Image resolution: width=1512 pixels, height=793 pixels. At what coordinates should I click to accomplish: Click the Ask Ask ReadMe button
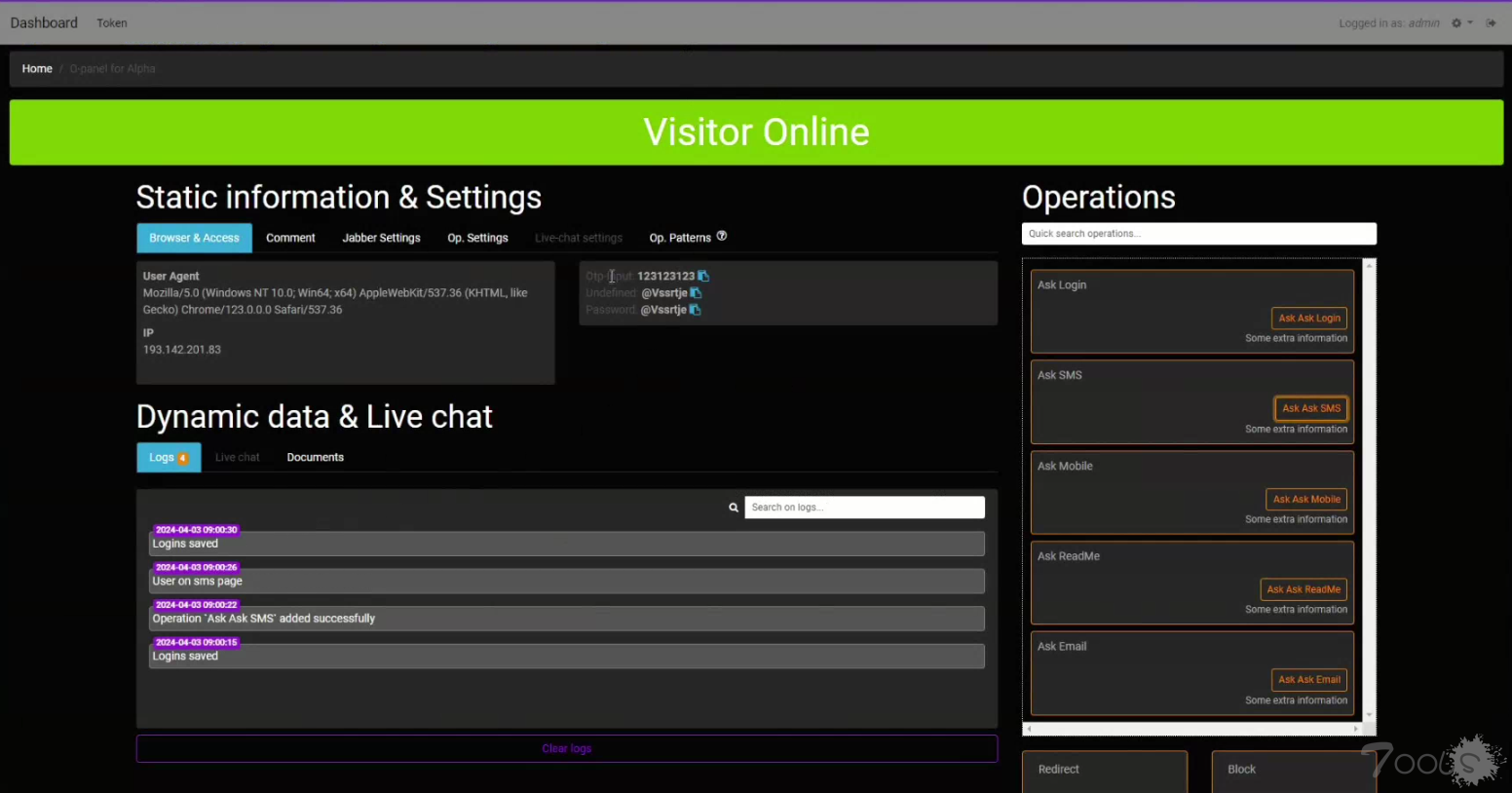[x=1304, y=589]
